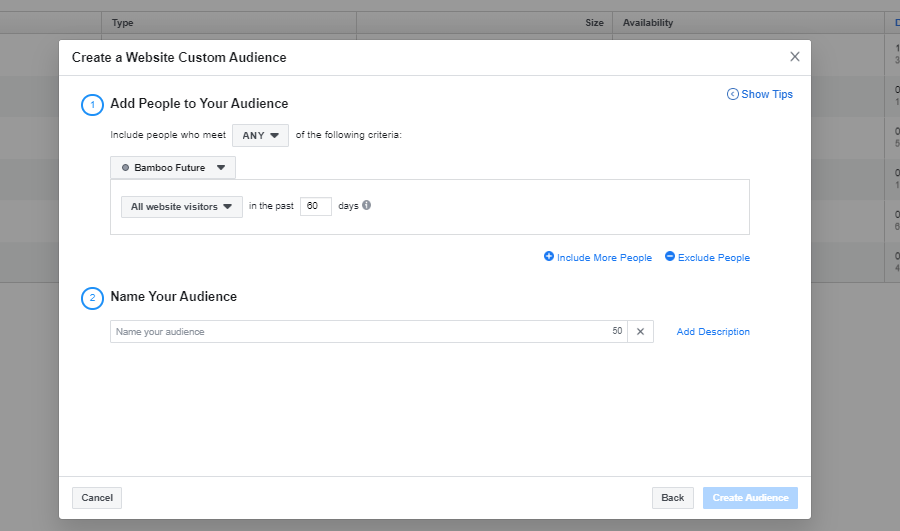
Task: Click the Show Tips link
Action: 759,94
